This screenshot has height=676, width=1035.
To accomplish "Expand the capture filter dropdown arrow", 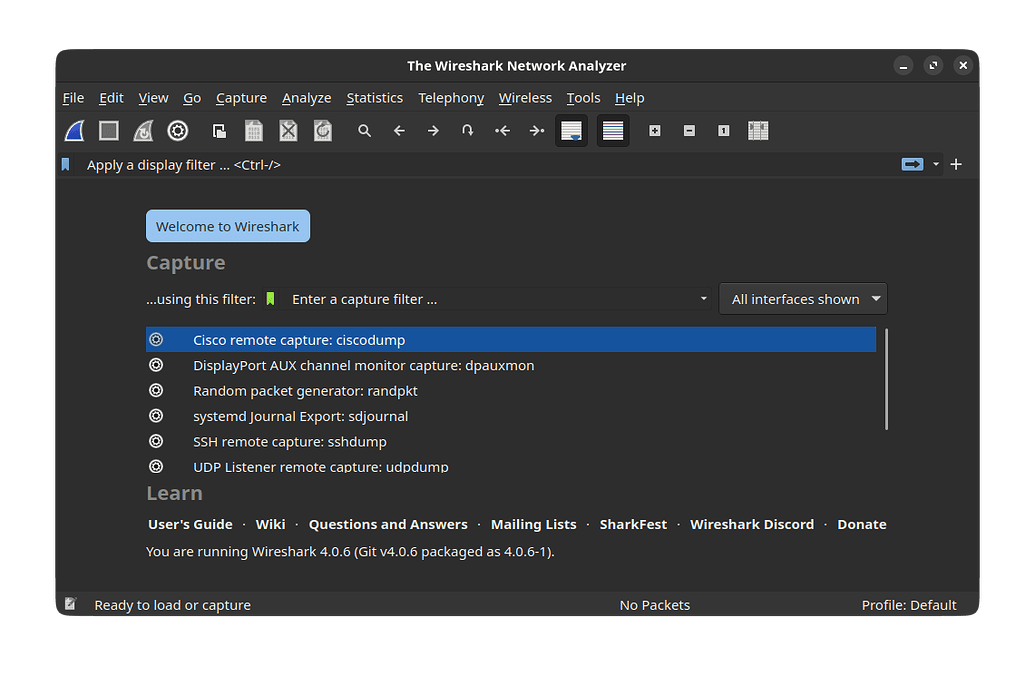I will [x=703, y=298].
